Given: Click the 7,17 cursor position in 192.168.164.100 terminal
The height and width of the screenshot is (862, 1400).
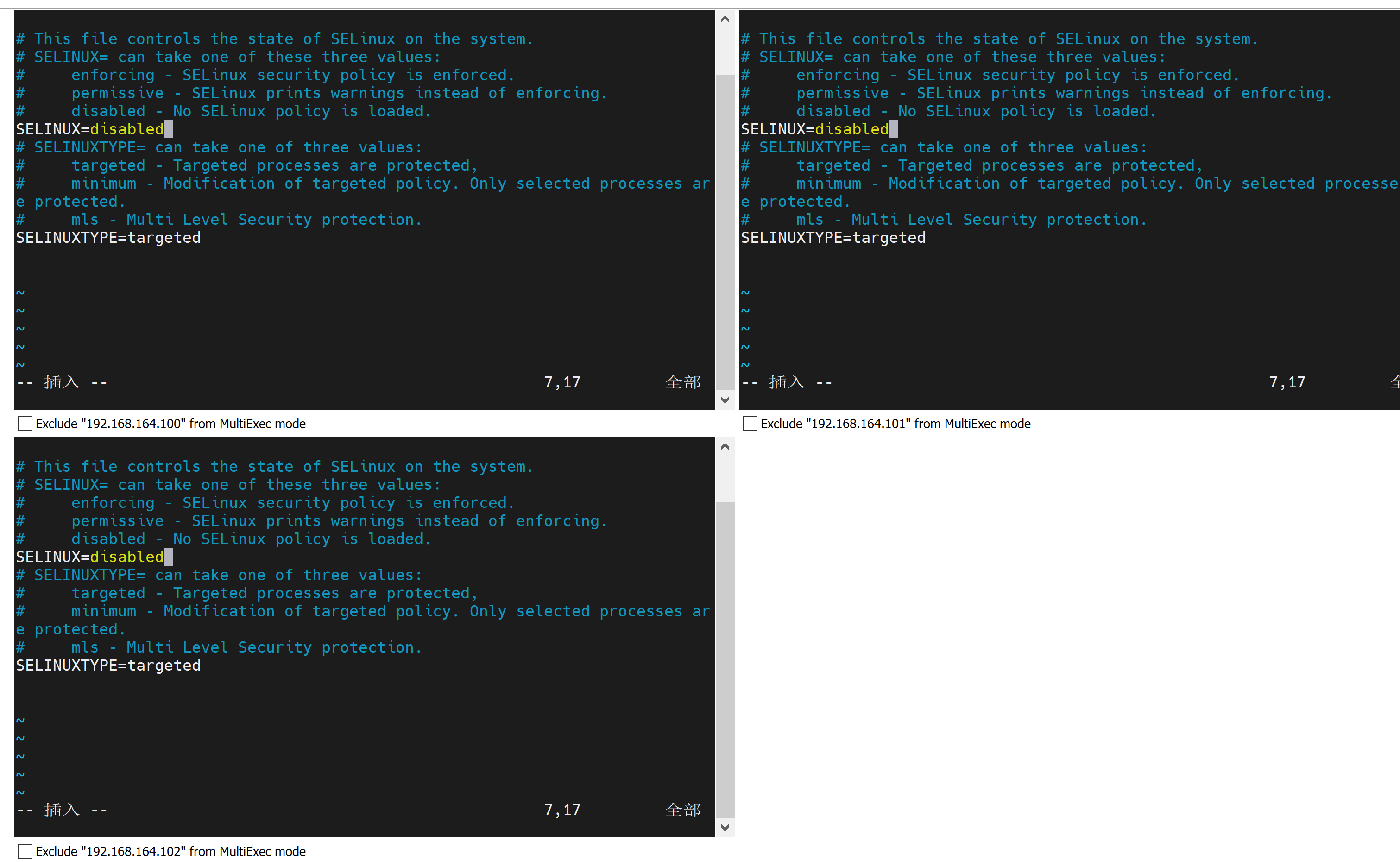Looking at the screenshot, I should click(x=561, y=382).
